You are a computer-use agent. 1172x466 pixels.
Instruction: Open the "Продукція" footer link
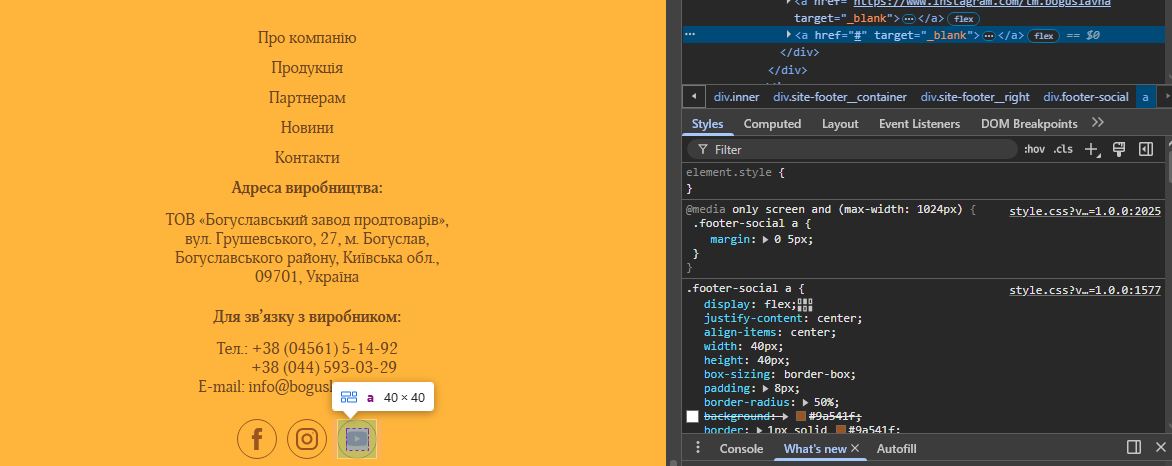307,67
